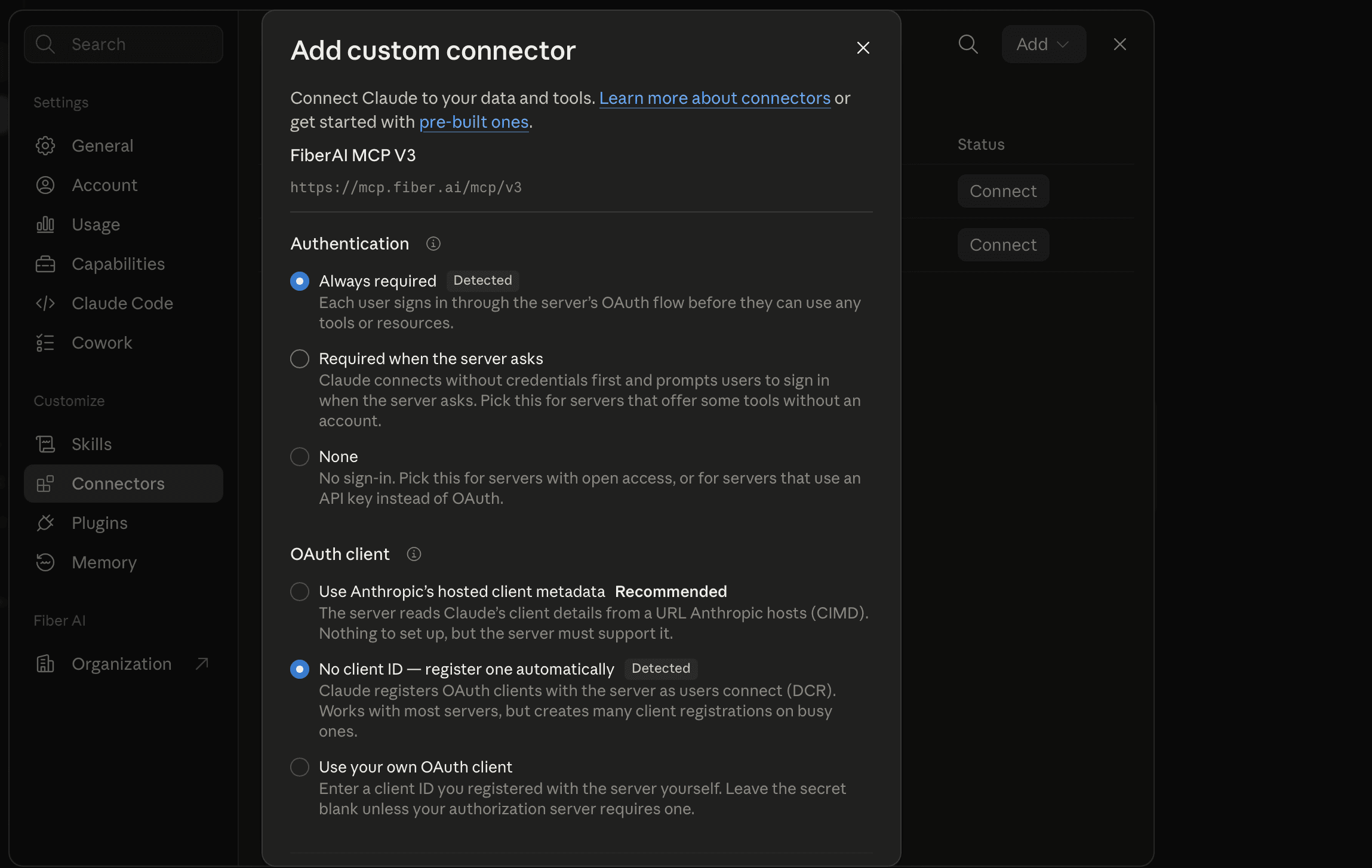Click the Account person icon
The height and width of the screenshot is (868, 1372).
click(x=45, y=185)
